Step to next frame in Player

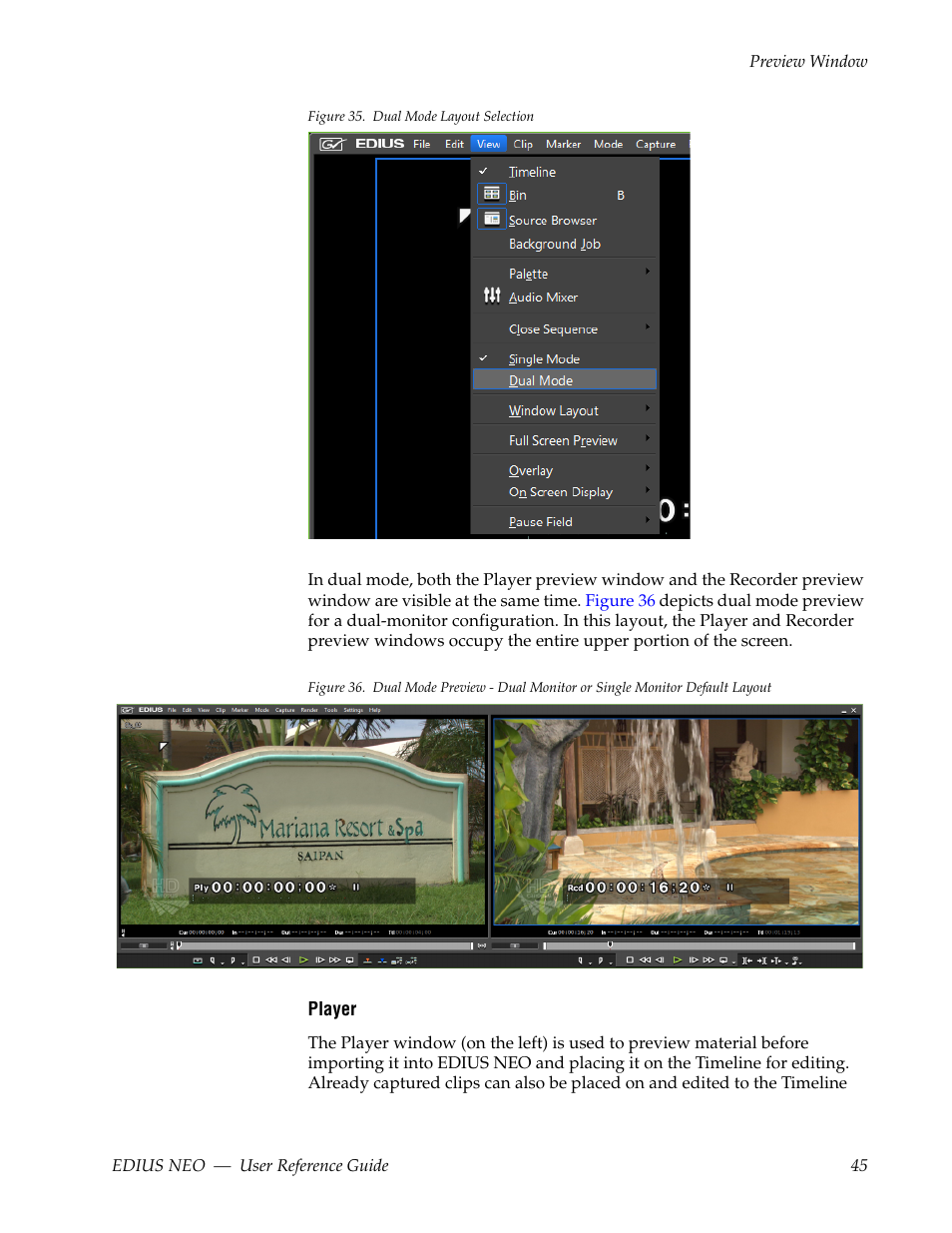click(320, 960)
